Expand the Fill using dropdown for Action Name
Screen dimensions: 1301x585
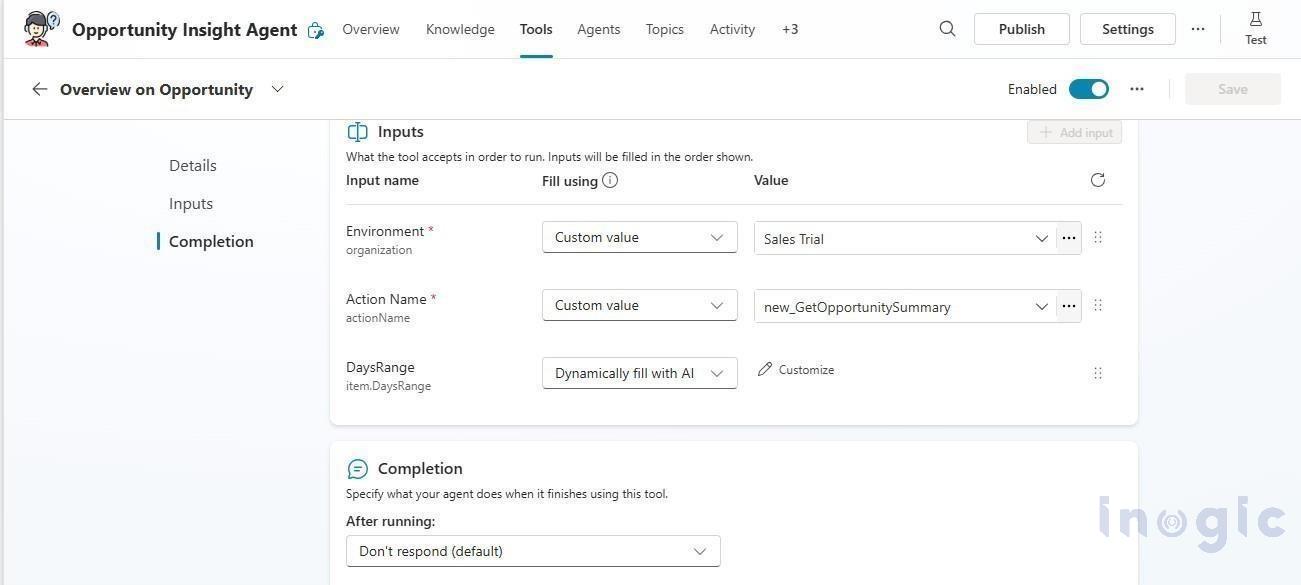(x=639, y=305)
